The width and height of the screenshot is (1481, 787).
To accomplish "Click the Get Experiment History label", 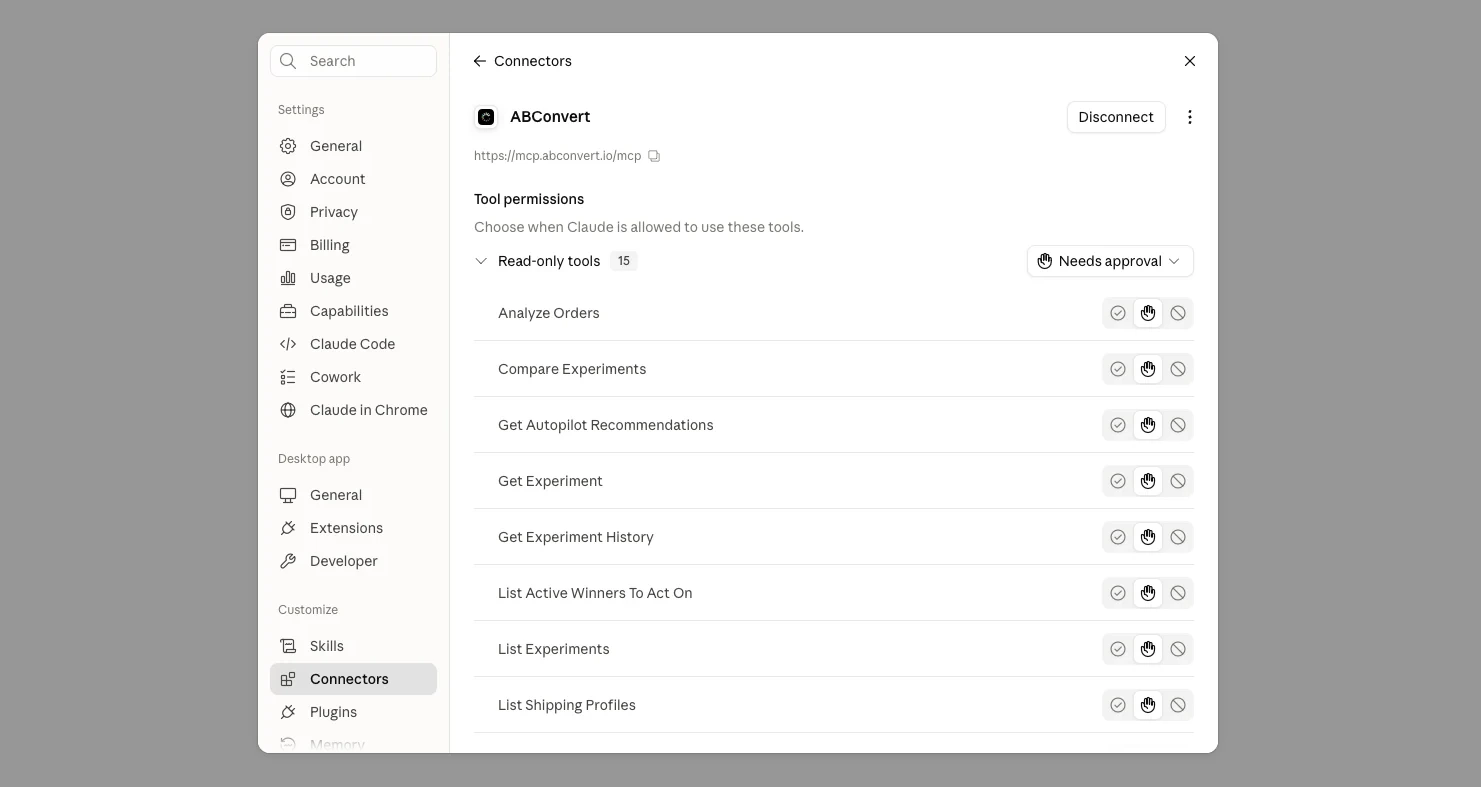I will click(x=576, y=537).
